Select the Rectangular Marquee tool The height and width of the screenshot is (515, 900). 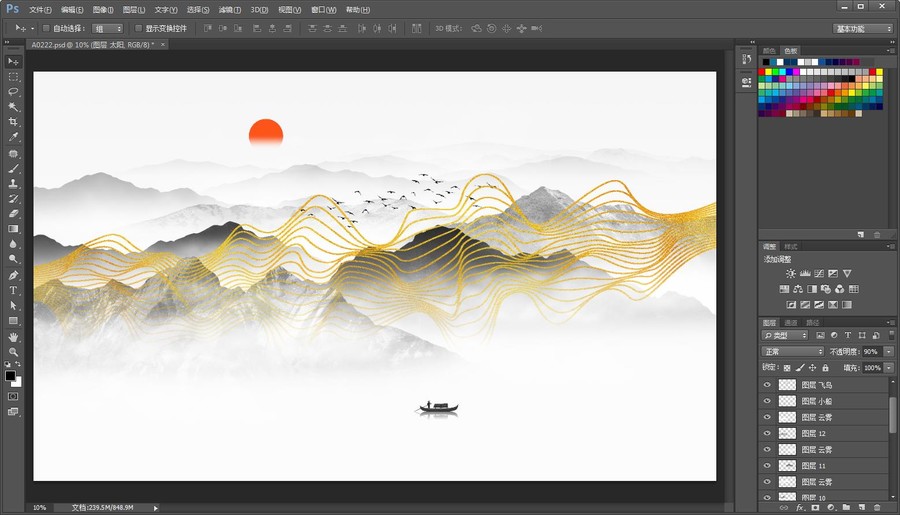(x=13, y=77)
